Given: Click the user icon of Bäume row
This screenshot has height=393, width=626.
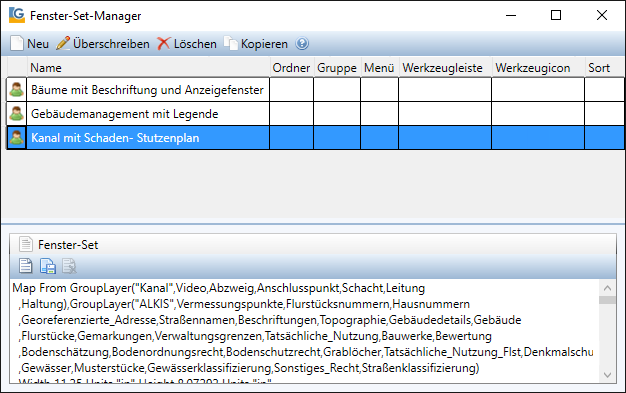Looking at the screenshot, I should [x=17, y=89].
